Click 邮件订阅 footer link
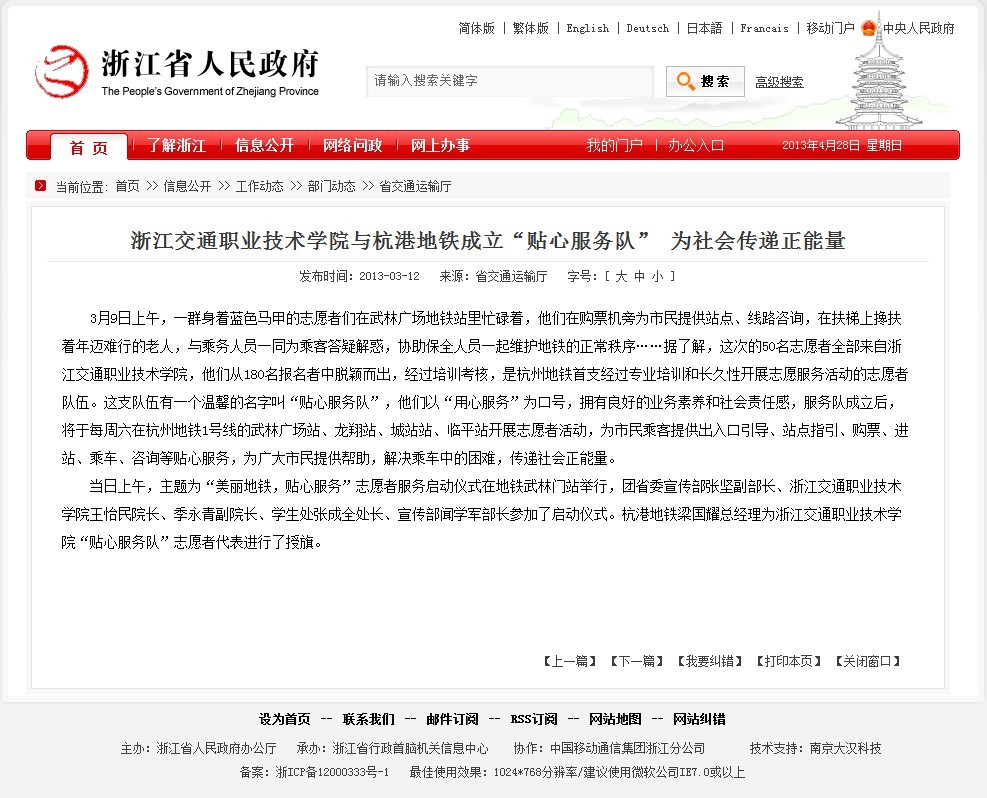The height and width of the screenshot is (798, 987). pos(452,719)
